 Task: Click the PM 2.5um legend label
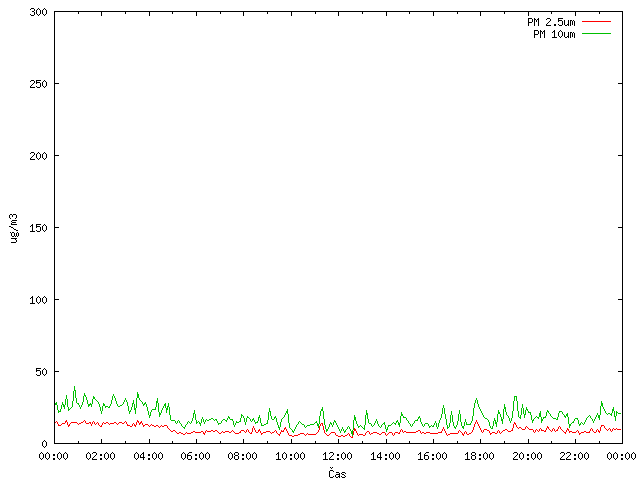tap(551, 22)
